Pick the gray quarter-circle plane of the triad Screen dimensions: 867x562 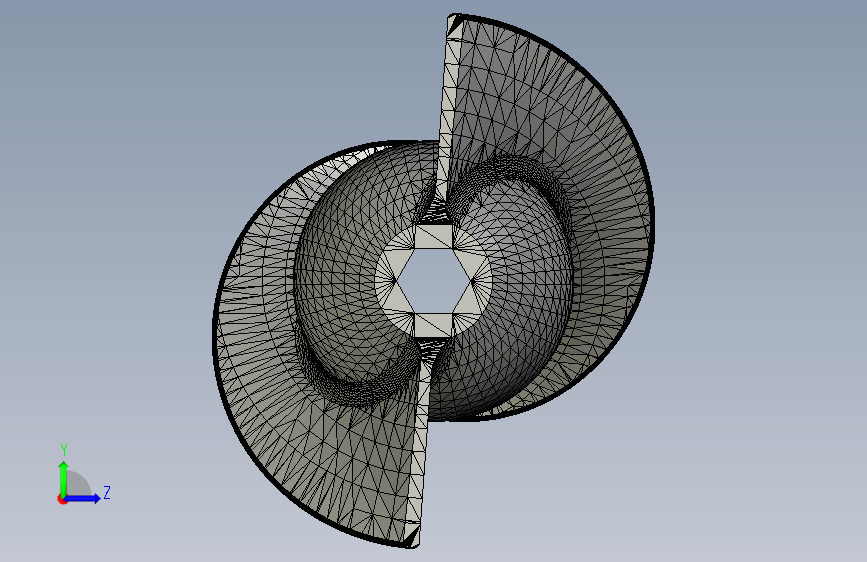79,485
